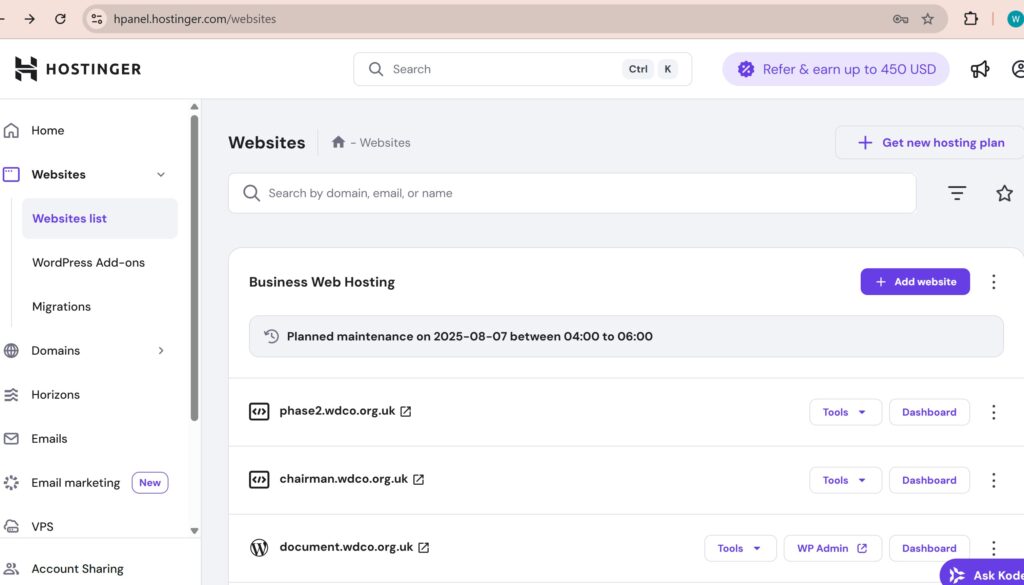Open the announcements megaphone icon
This screenshot has height=585, width=1024.
(980, 69)
